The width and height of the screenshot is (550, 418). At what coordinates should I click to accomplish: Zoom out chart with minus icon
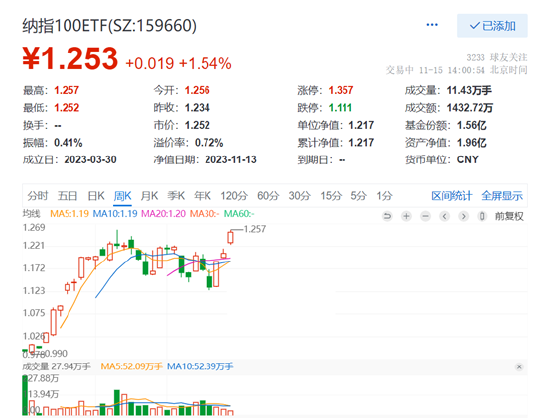pyautogui.click(x=425, y=216)
